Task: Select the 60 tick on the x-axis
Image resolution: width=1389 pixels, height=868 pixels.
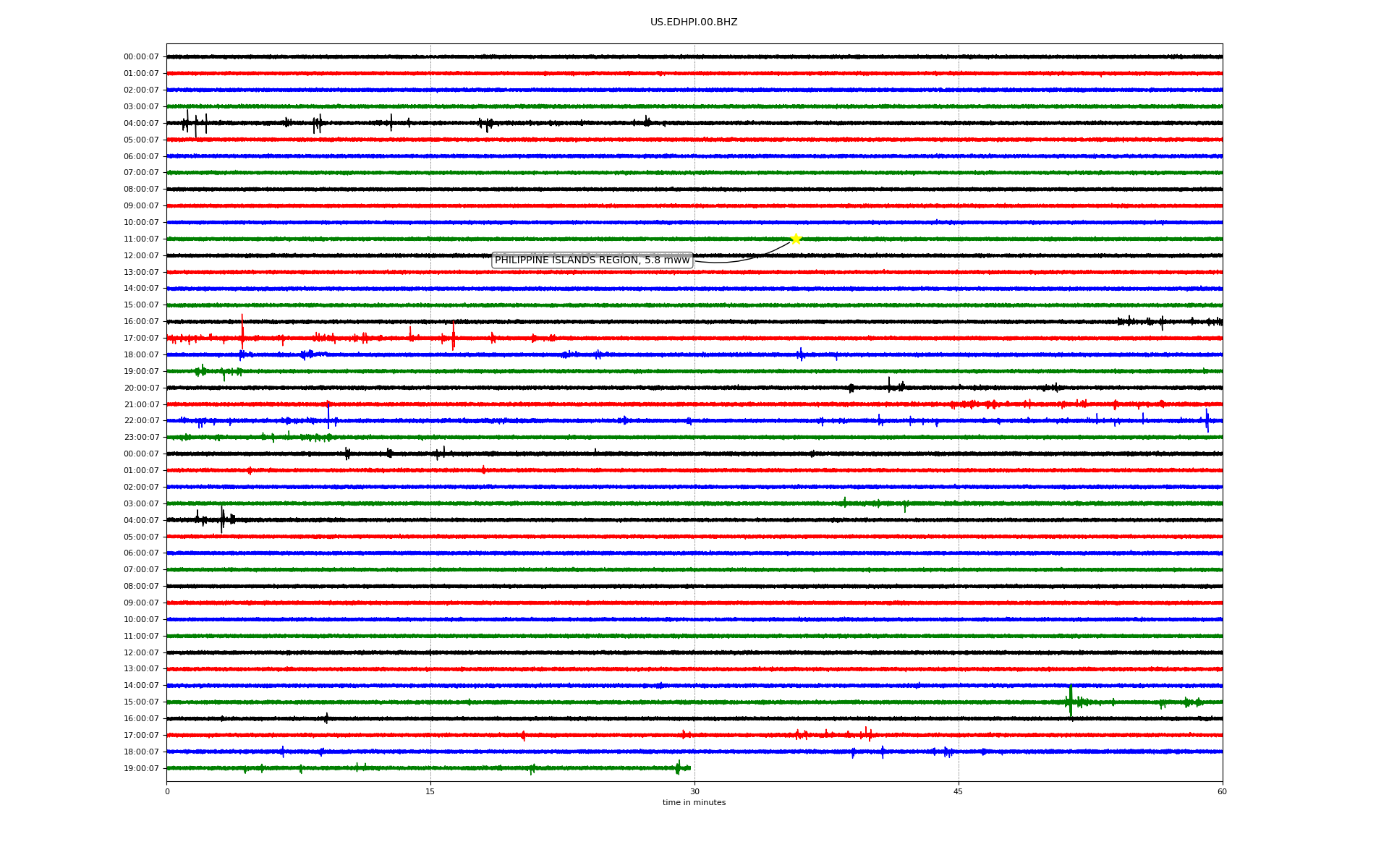Action: click(1222, 791)
